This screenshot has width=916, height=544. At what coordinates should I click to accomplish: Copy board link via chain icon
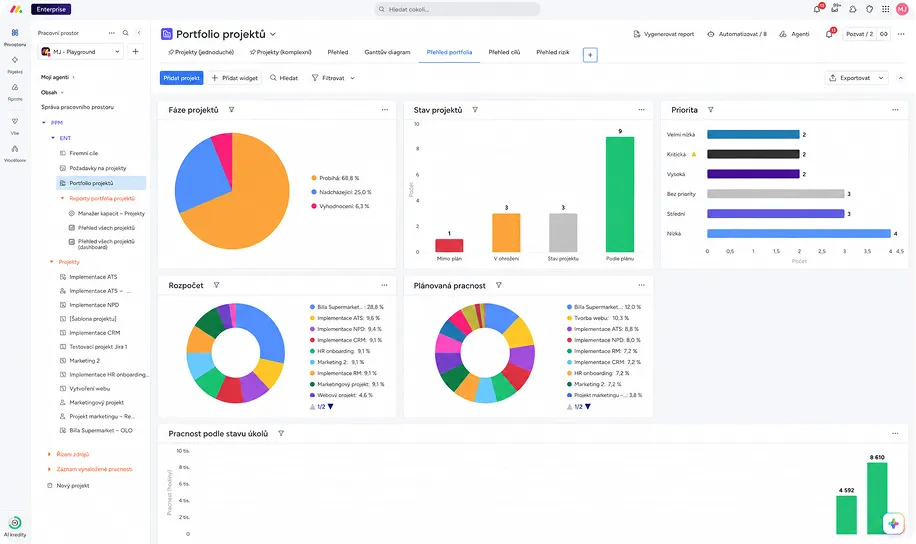(x=884, y=34)
